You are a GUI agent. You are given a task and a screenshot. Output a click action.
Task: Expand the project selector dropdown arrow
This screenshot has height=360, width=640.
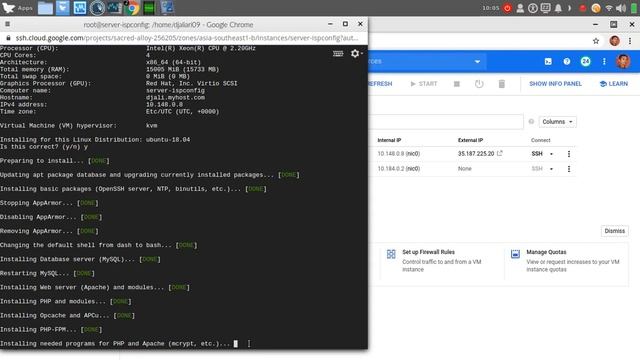(x=477, y=62)
